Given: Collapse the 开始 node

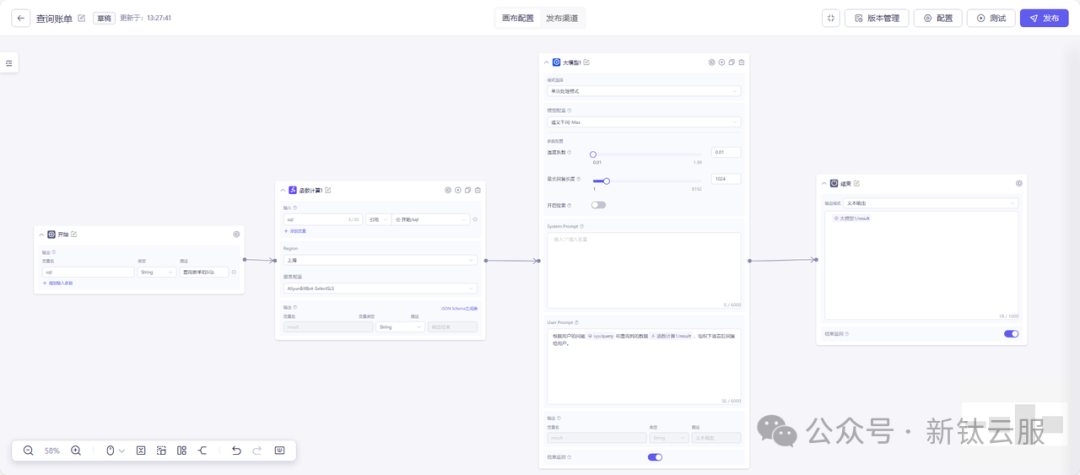Looking at the screenshot, I should point(41,234).
